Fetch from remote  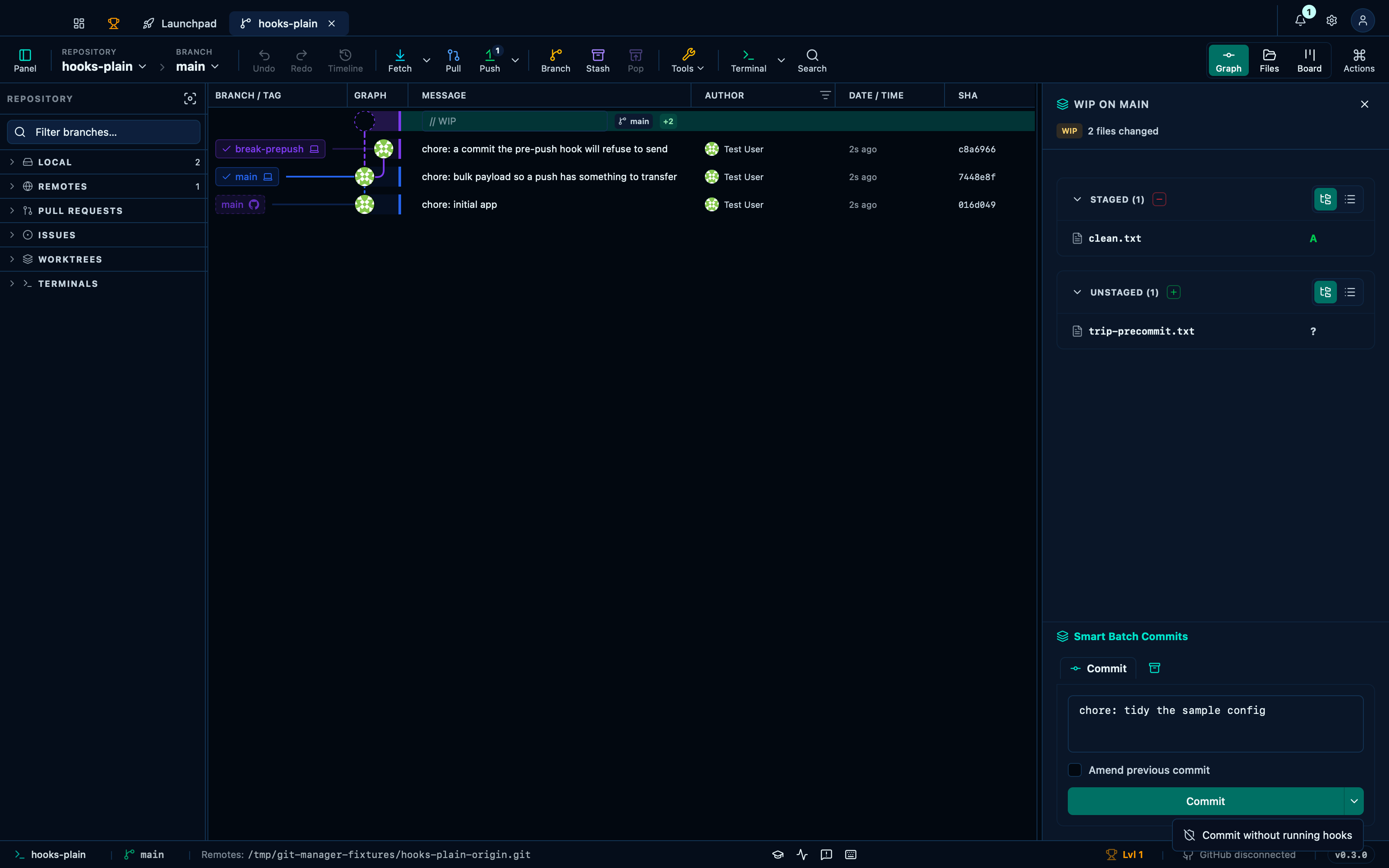[400, 60]
